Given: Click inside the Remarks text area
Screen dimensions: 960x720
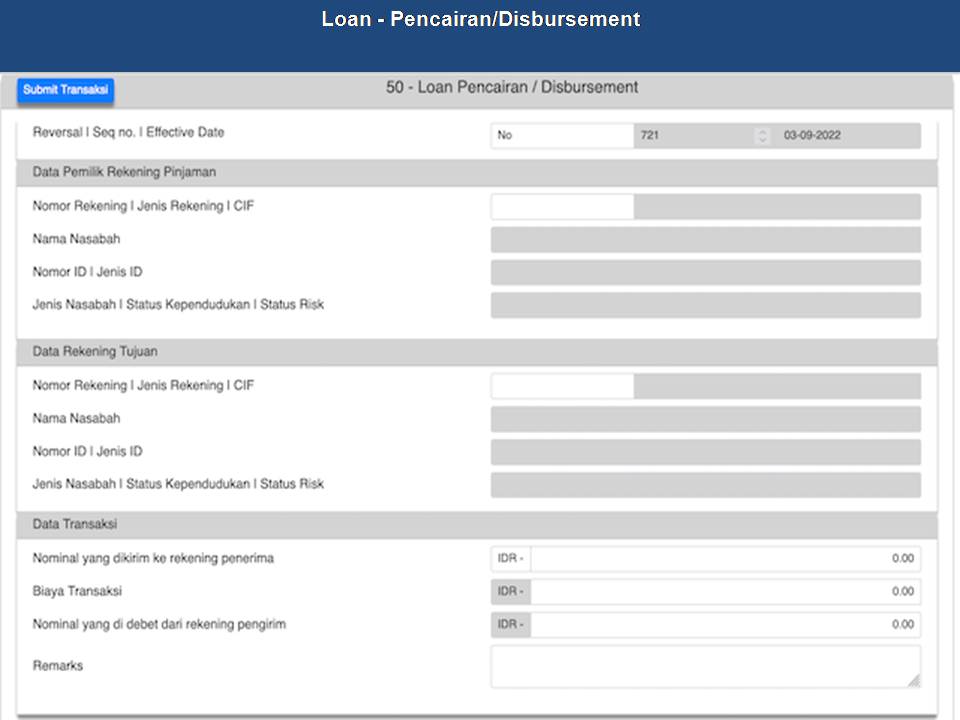Looking at the screenshot, I should coord(705,666).
